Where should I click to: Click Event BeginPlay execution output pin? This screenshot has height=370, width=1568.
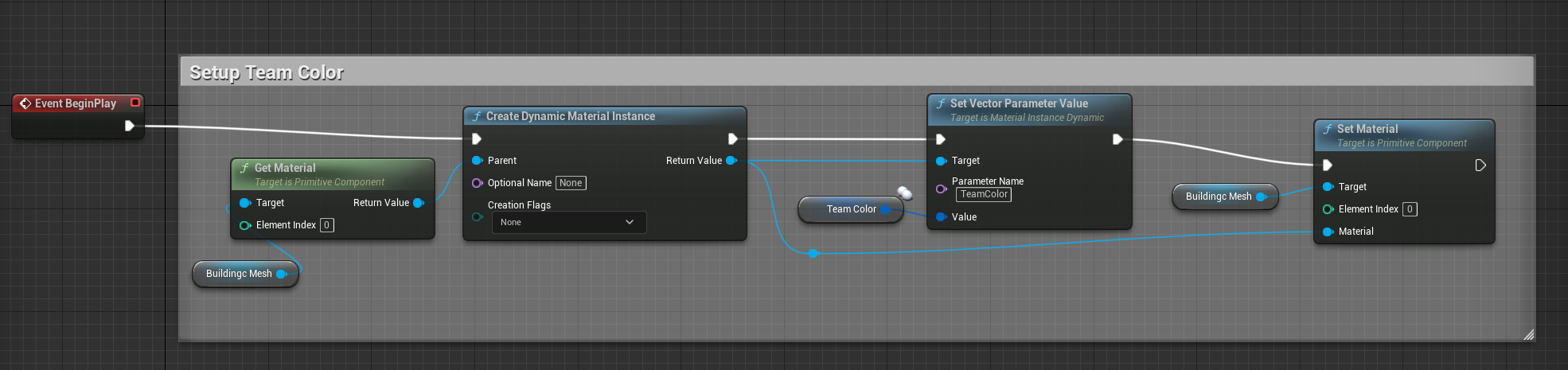point(130,126)
